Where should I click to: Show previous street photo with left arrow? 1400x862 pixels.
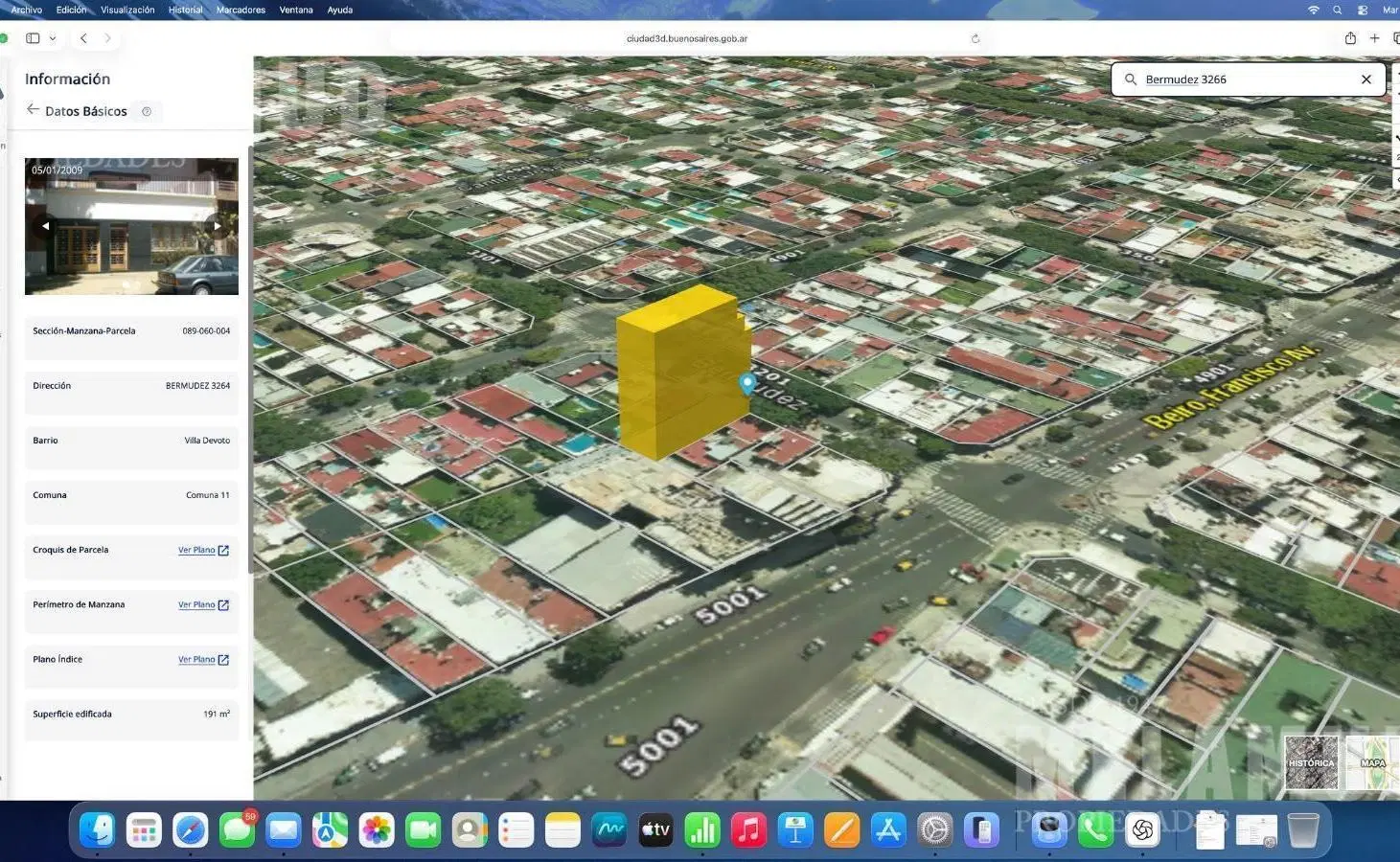[x=44, y=226]
